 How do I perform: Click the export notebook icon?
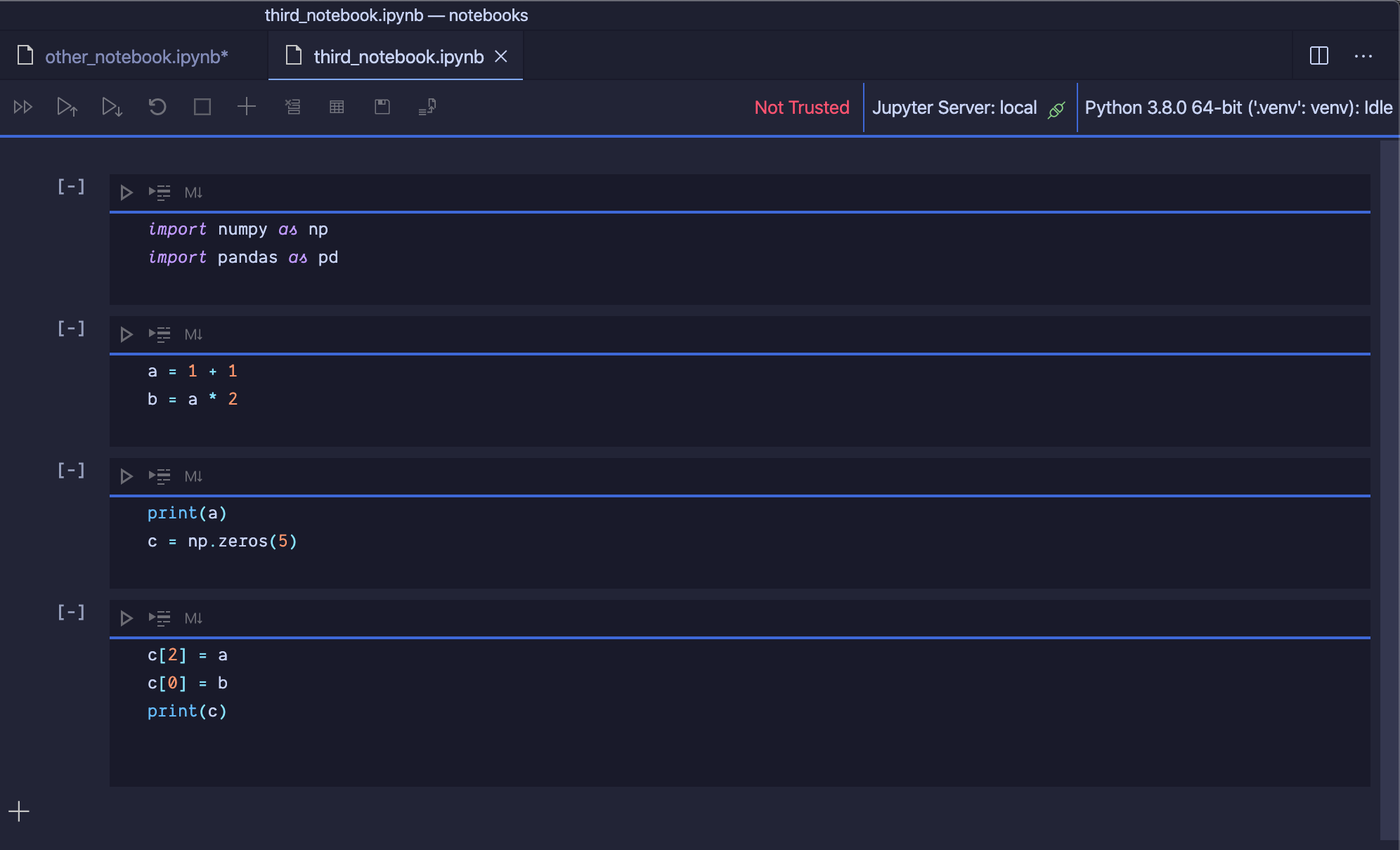pos(427,107)
